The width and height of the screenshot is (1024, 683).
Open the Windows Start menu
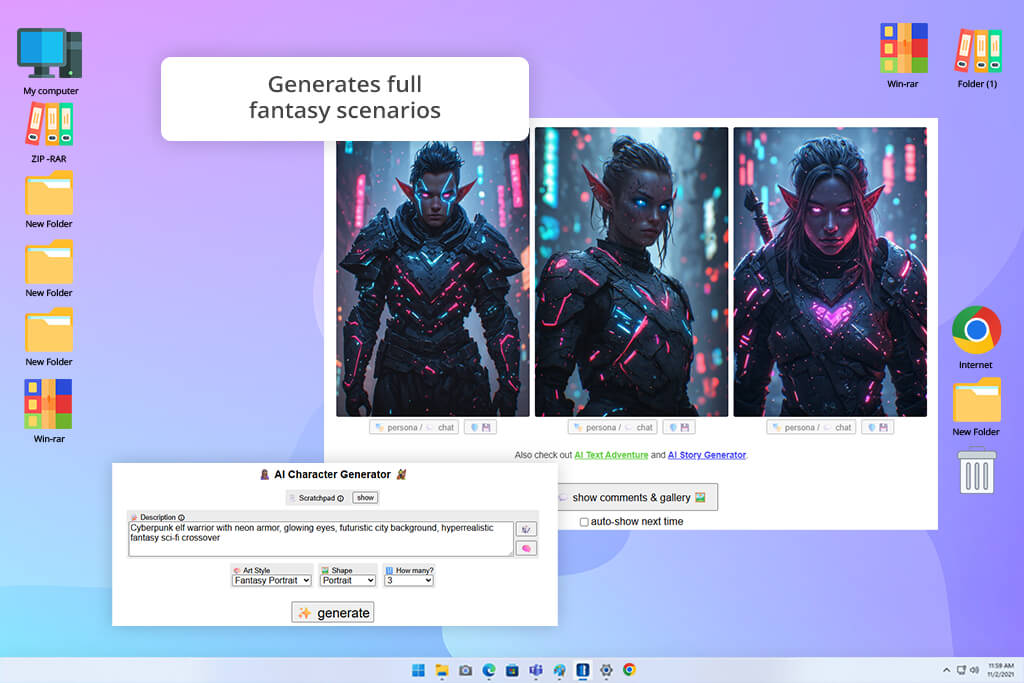418,670
